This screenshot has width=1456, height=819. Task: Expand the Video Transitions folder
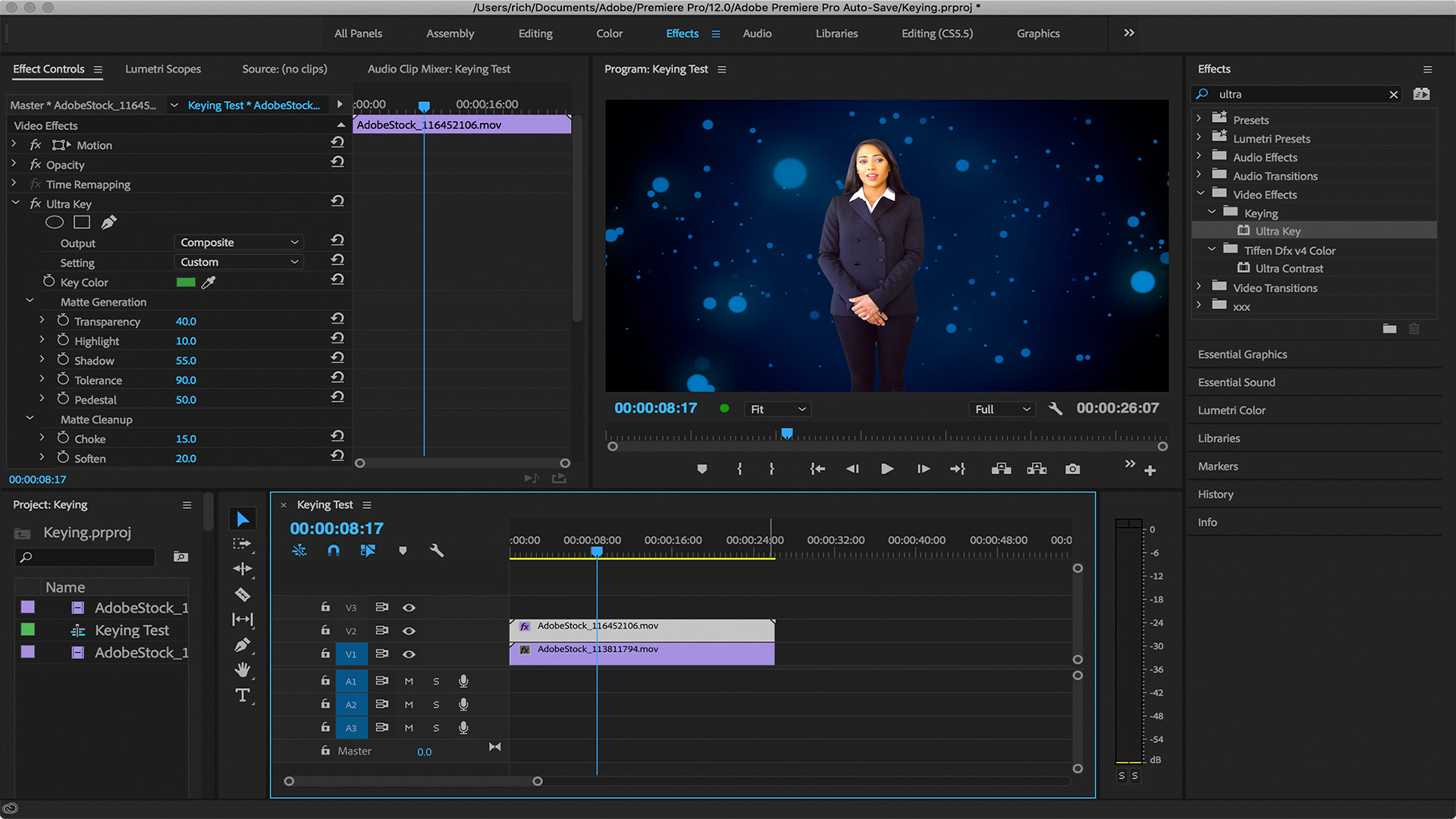(x=1199, y=287)
